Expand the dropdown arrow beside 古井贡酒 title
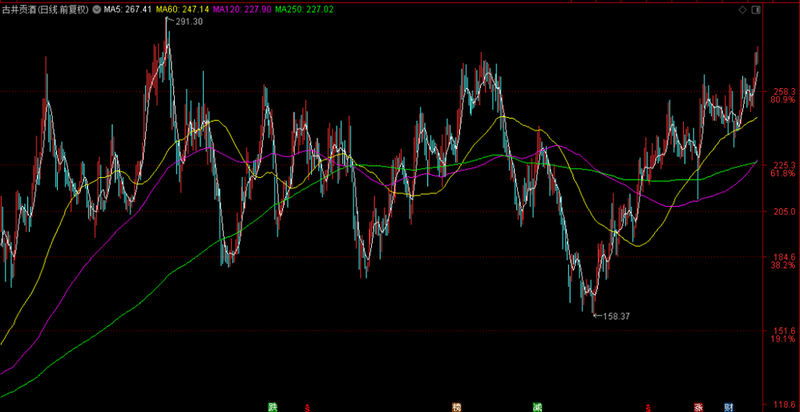The width and height of the screenshot is (800, 412). pos(95,9)
